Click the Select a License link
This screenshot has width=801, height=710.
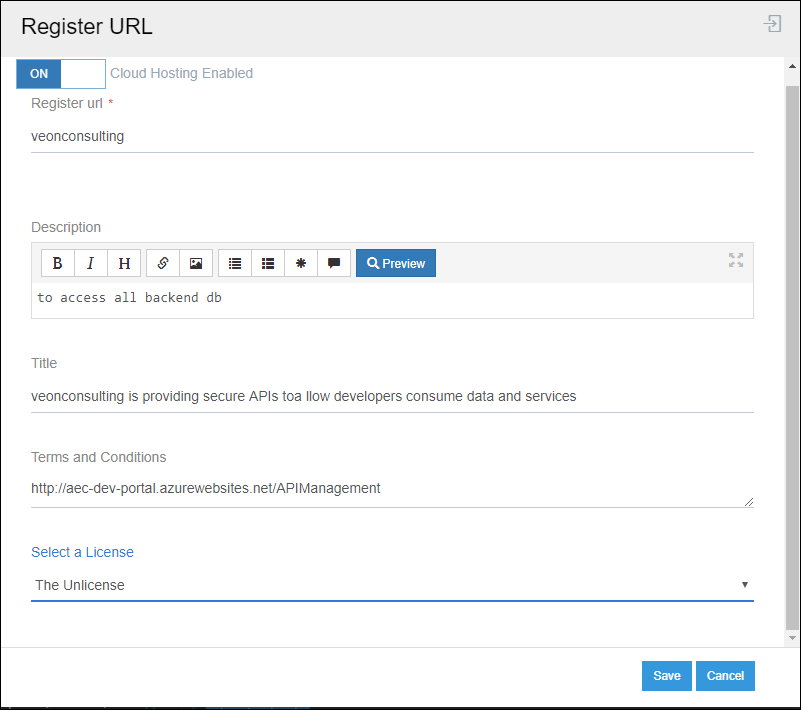tap(82, 551)
